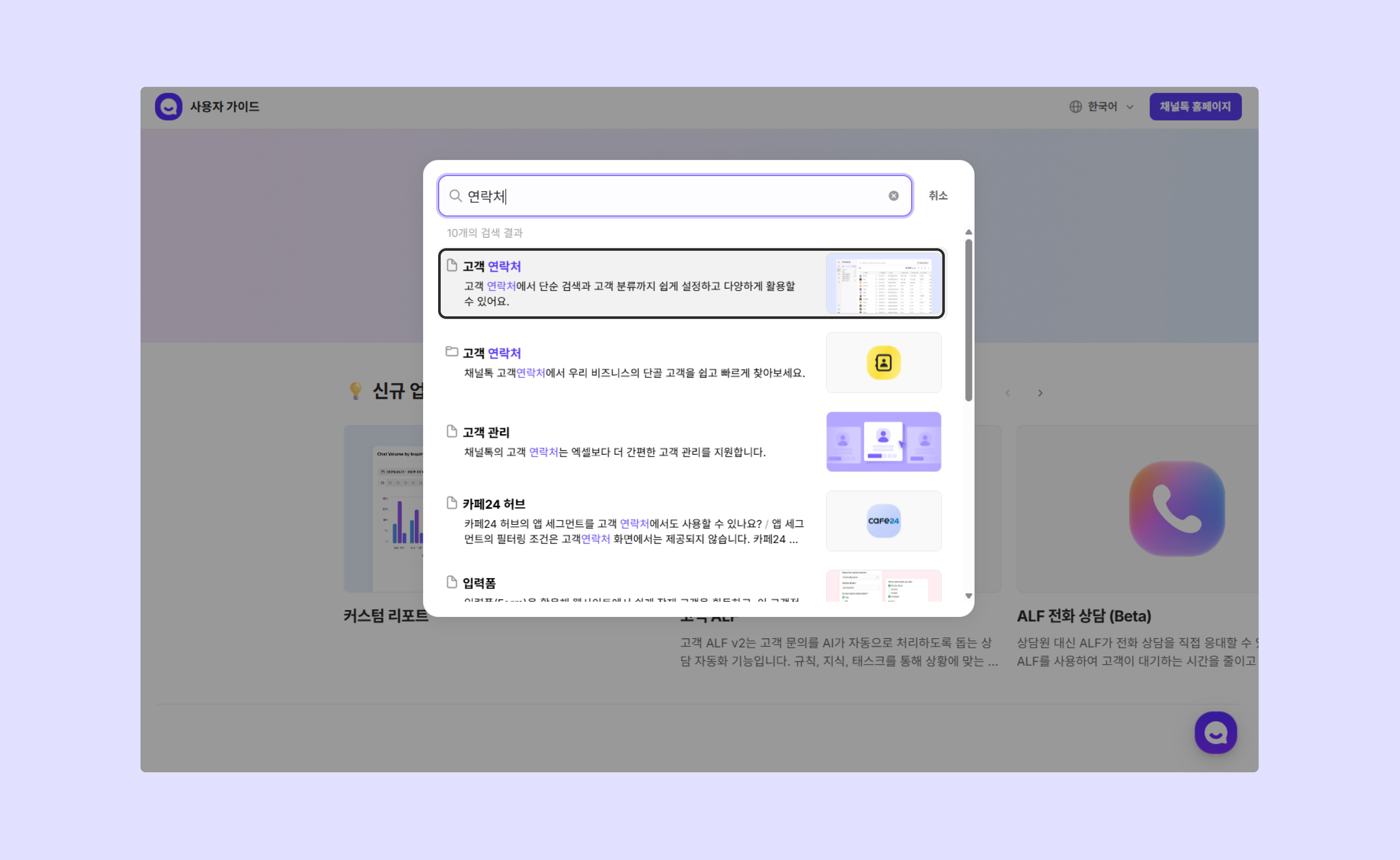Open the 카페24 허브 search result
The height and width of the screenshot is (860, 1400).
pos(626,520)
